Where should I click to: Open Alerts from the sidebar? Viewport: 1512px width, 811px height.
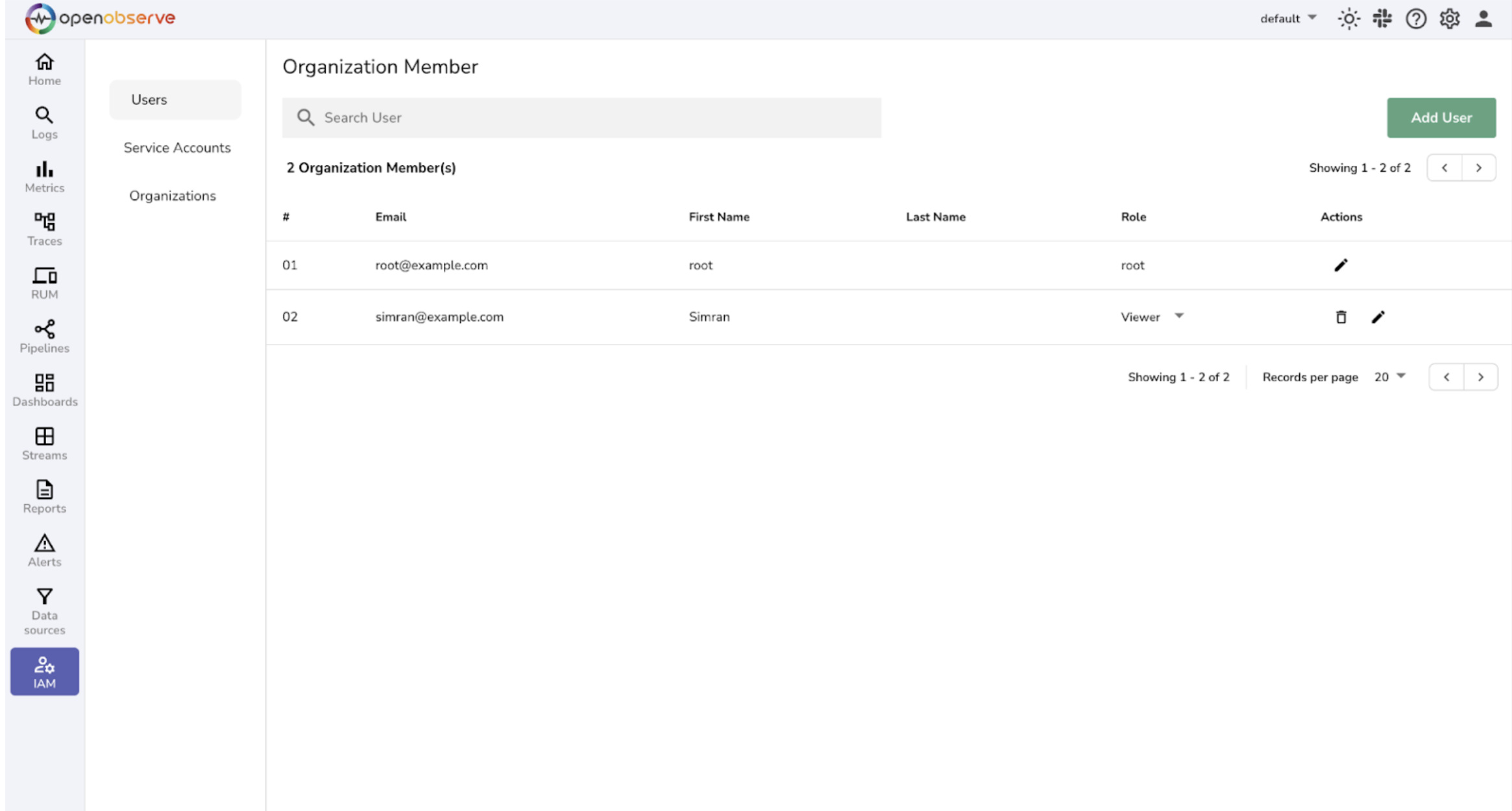click(44, 550)
